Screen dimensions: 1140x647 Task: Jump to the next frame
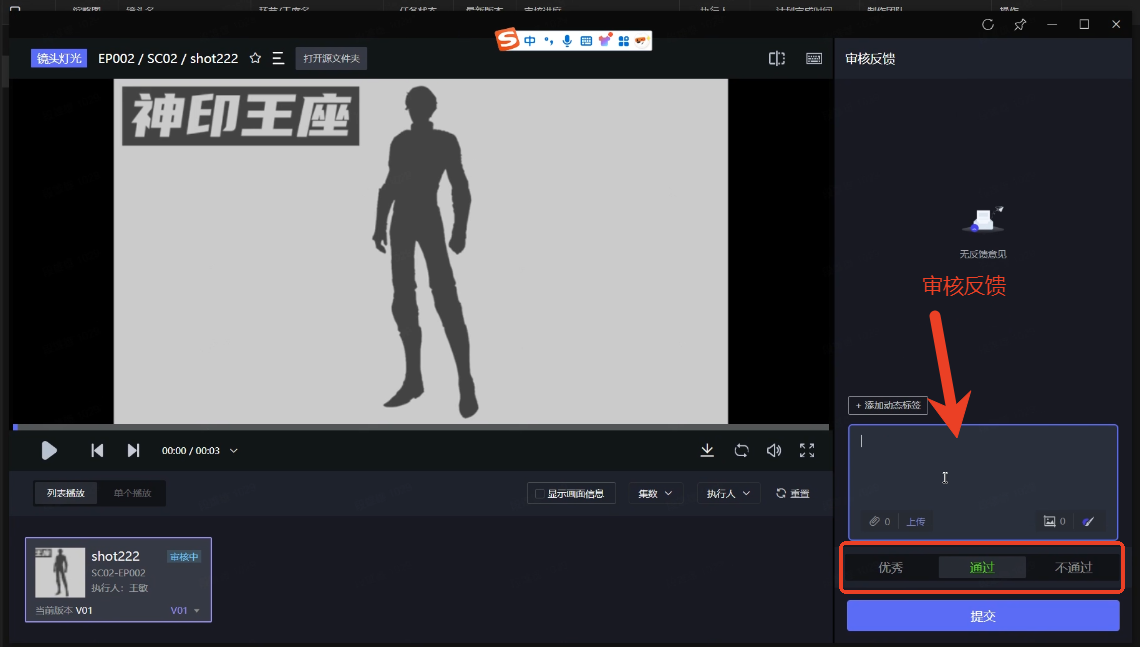133,451
